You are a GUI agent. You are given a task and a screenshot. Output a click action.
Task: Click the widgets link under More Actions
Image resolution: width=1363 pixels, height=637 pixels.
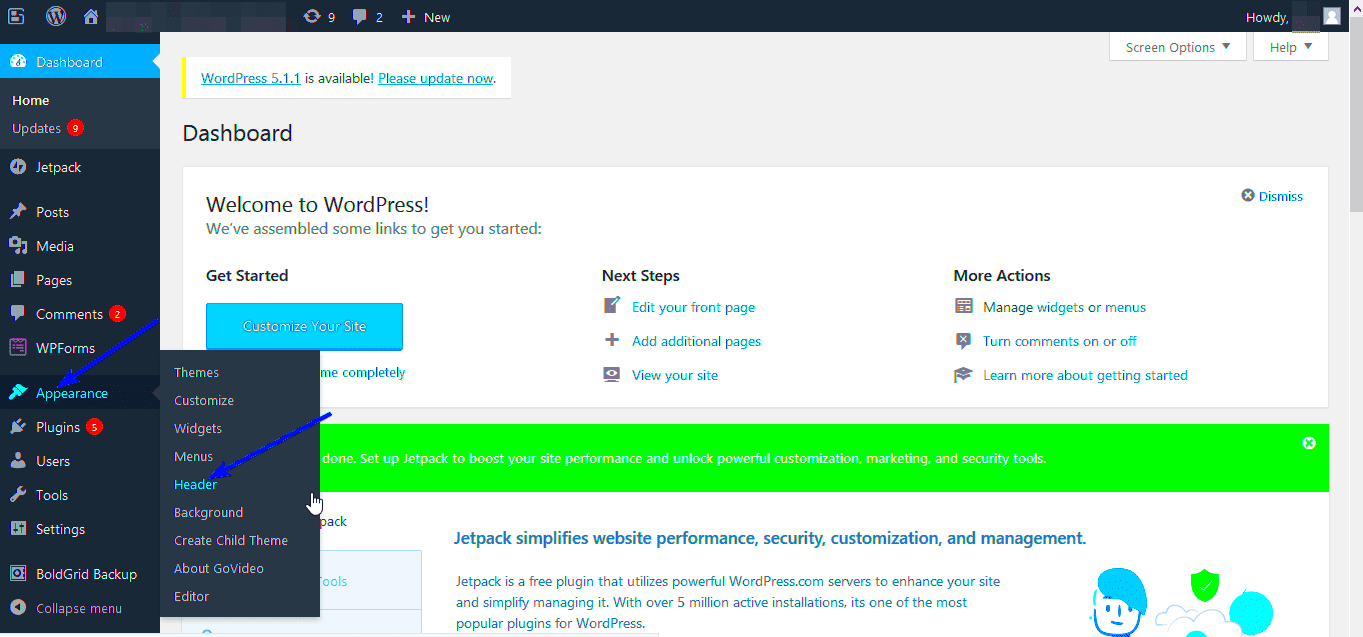point(1060,307)
